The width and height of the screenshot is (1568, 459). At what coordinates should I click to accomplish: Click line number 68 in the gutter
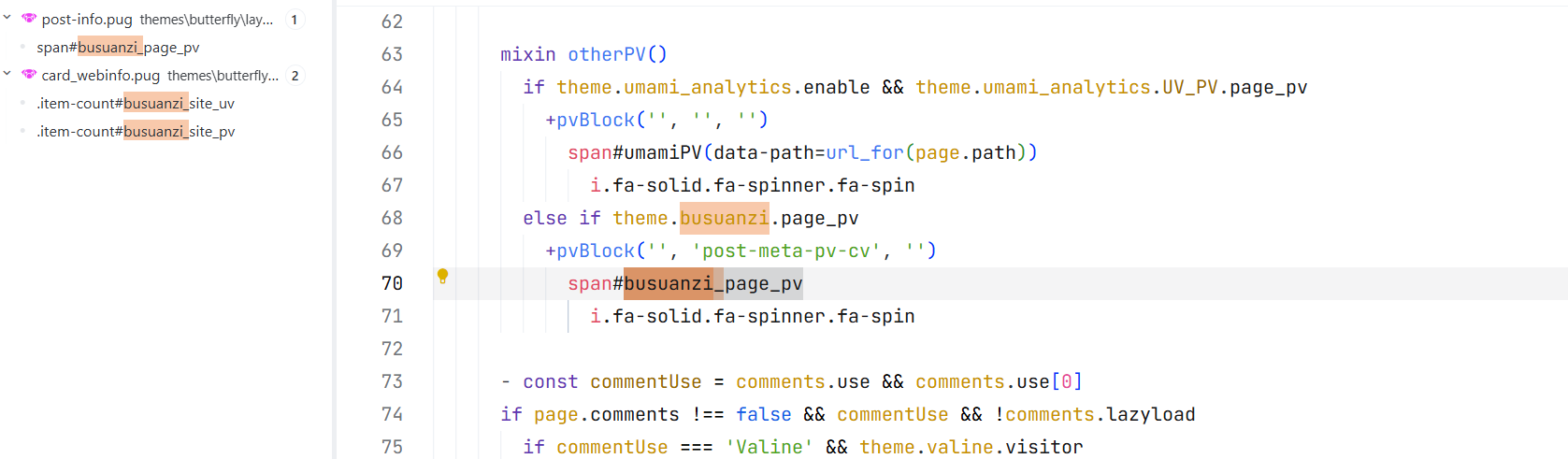coord(392,218)
